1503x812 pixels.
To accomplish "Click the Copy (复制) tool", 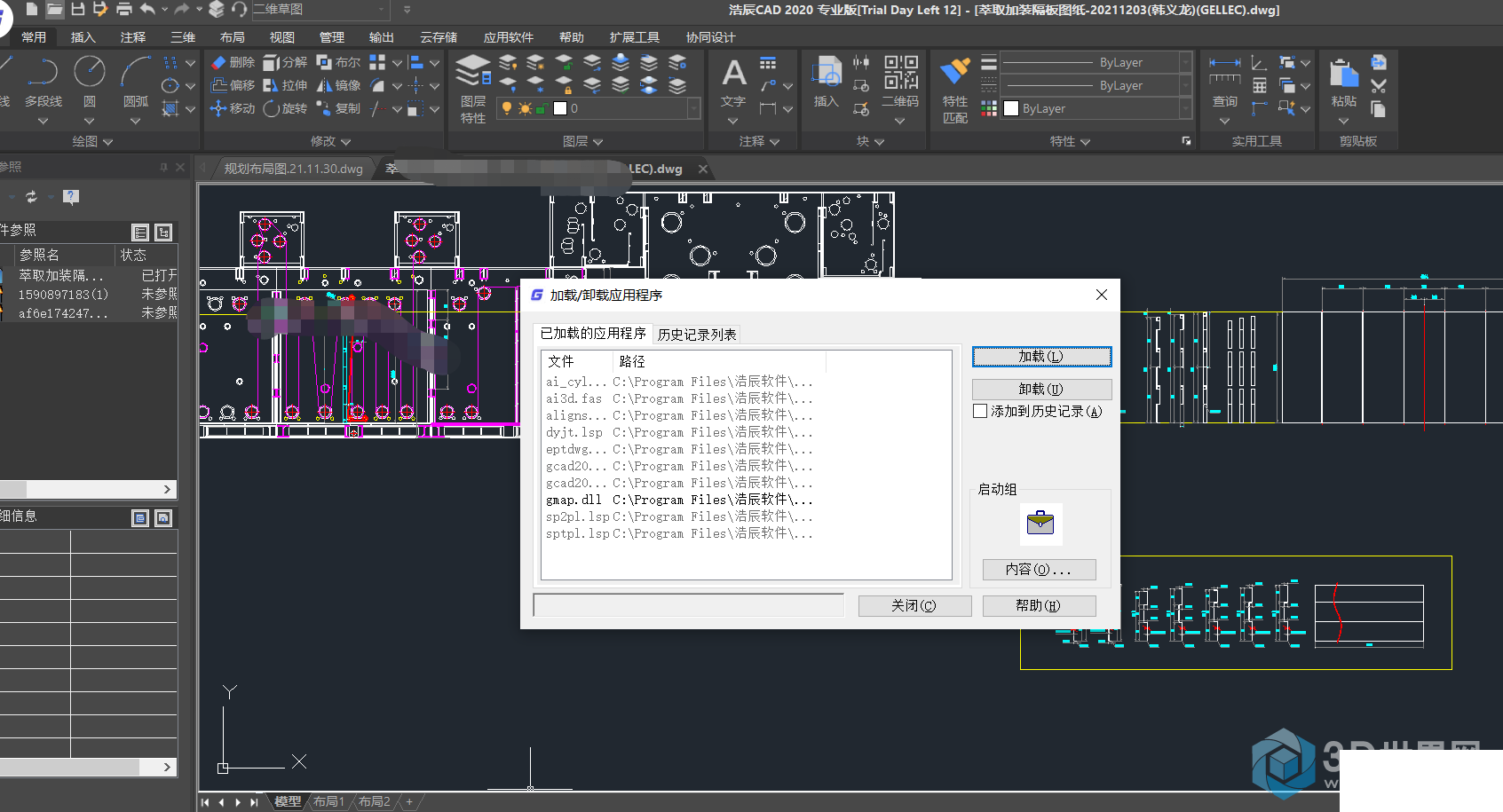I will (338, 108).
